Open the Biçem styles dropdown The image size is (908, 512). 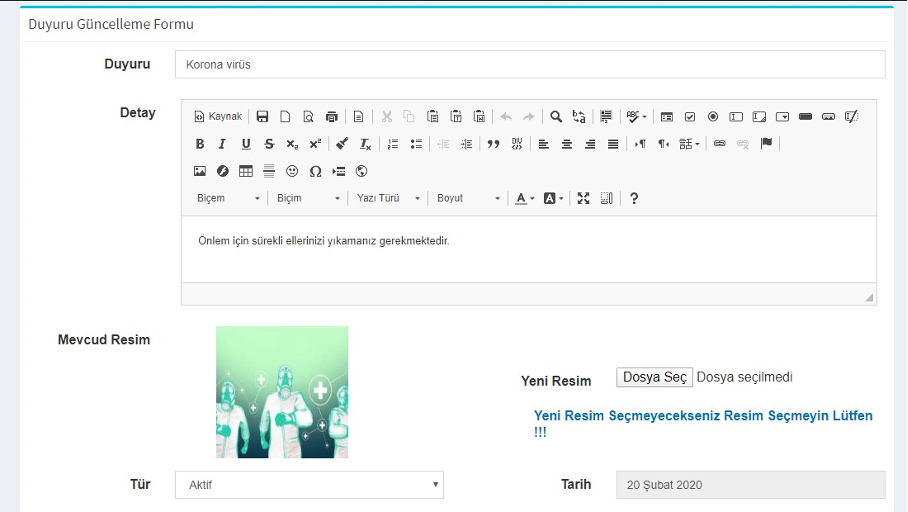(228, 198)
